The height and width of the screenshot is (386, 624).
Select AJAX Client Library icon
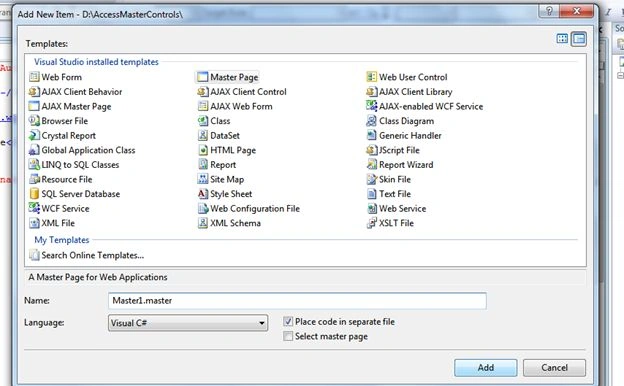[x=371, y=92]
